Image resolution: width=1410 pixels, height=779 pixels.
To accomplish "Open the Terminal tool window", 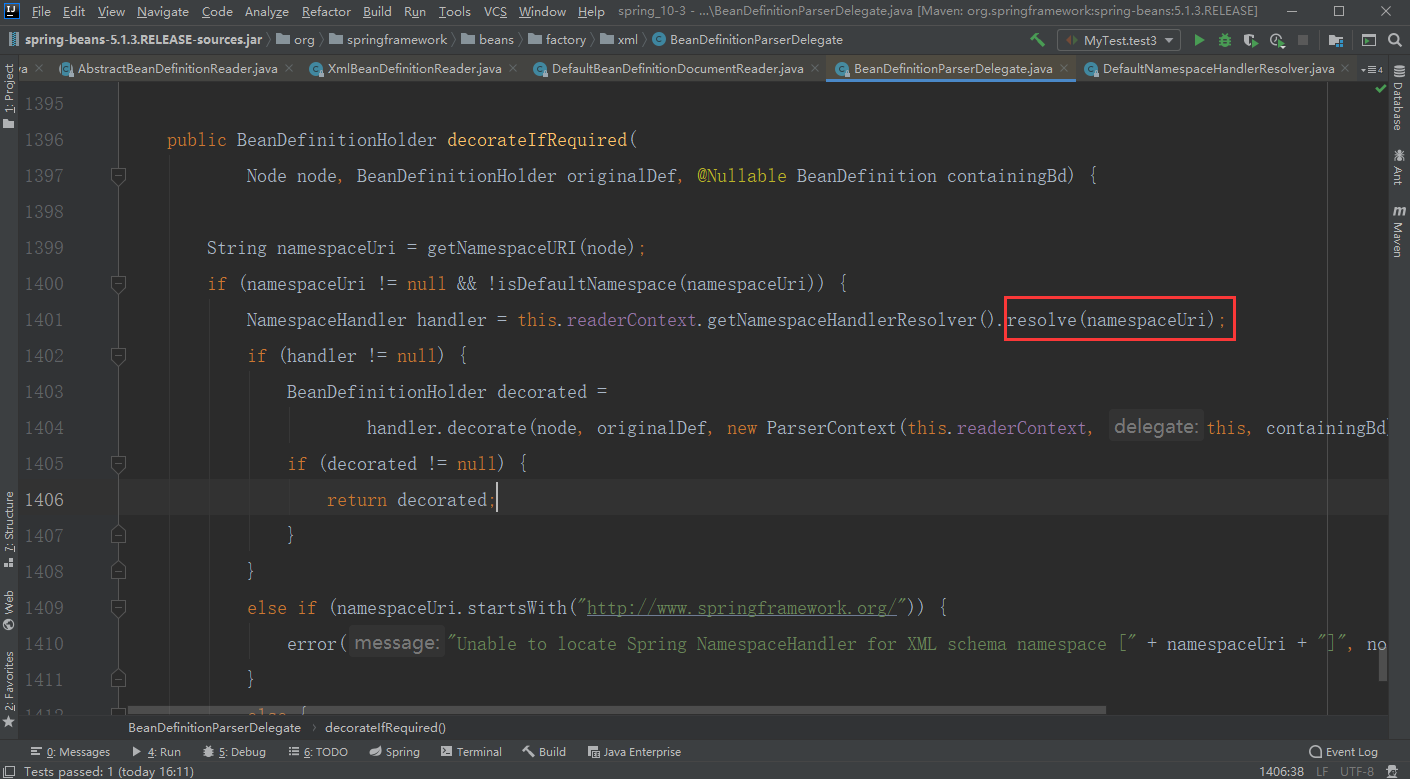I will tap(471, 752).
